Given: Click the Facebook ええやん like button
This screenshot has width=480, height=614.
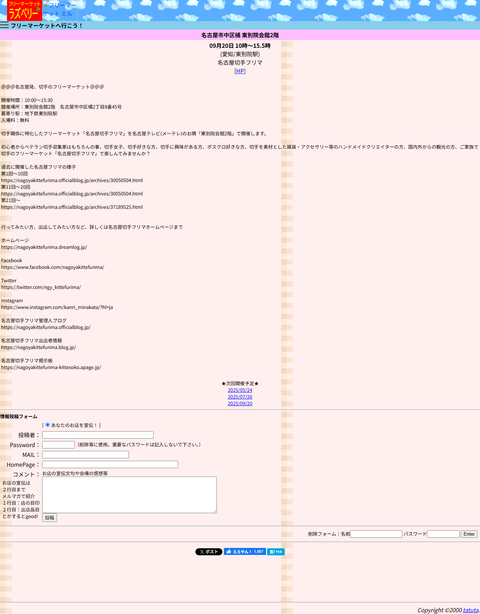Looking at the screenshot, I should tap(245, 551).
